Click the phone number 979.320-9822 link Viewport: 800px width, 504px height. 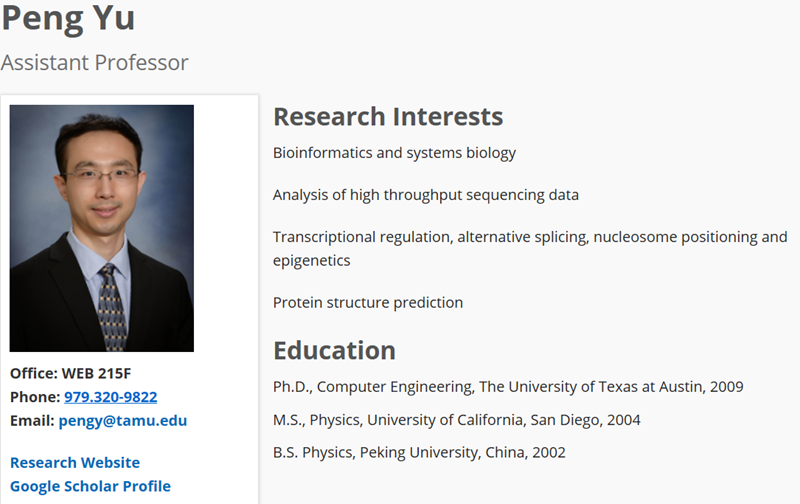coord(111,397)
